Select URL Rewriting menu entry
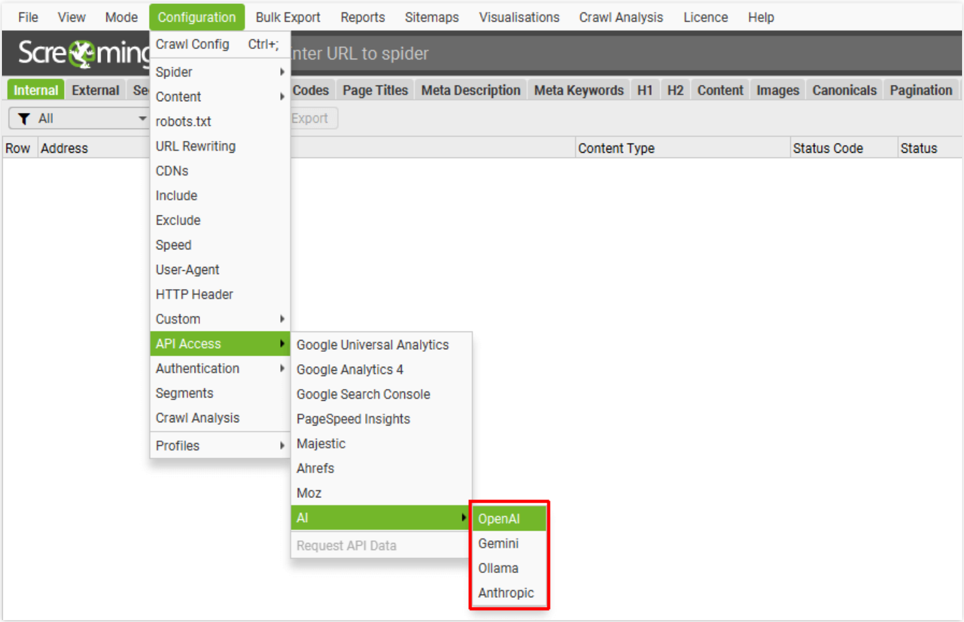Image resolution: width=964 pixels, height=622 pixels. click(x=219, y=146)
